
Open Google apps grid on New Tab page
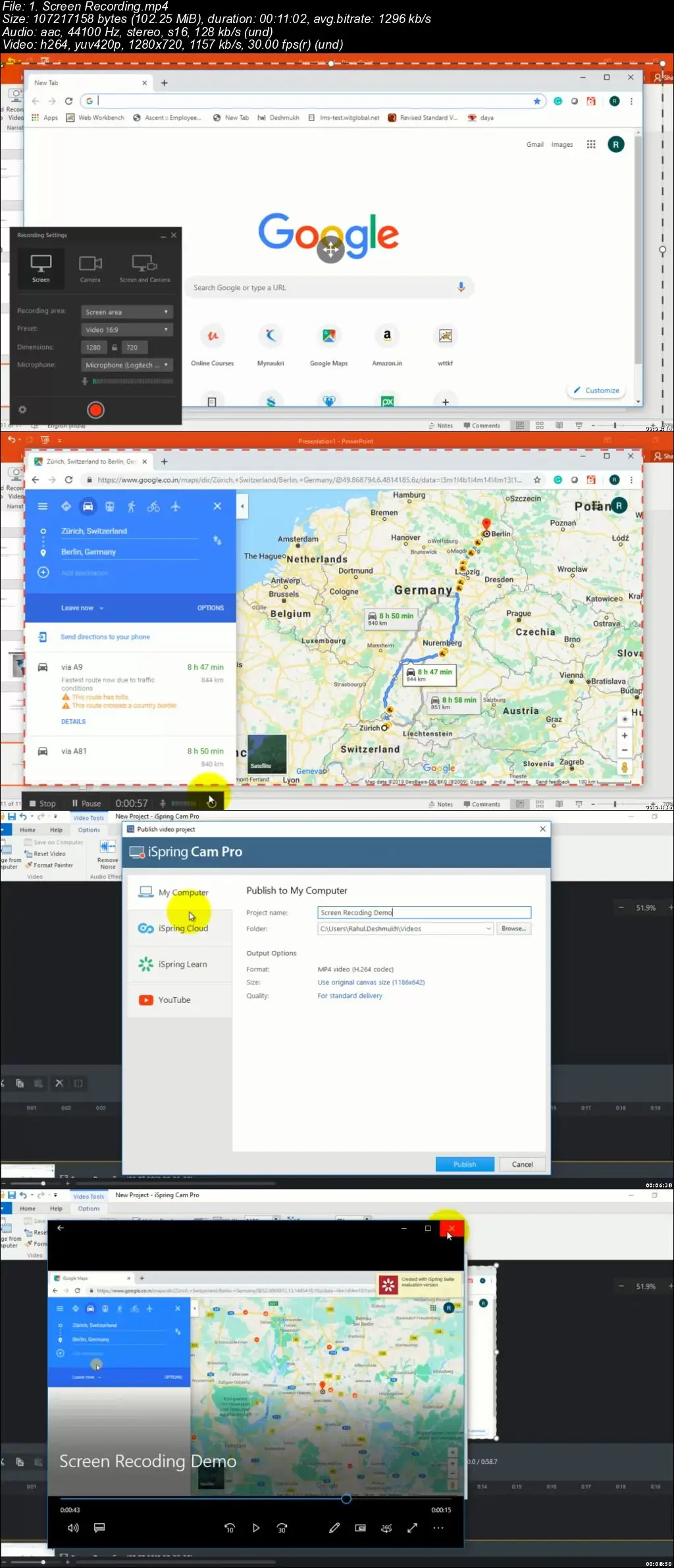[x=591, y=144]
